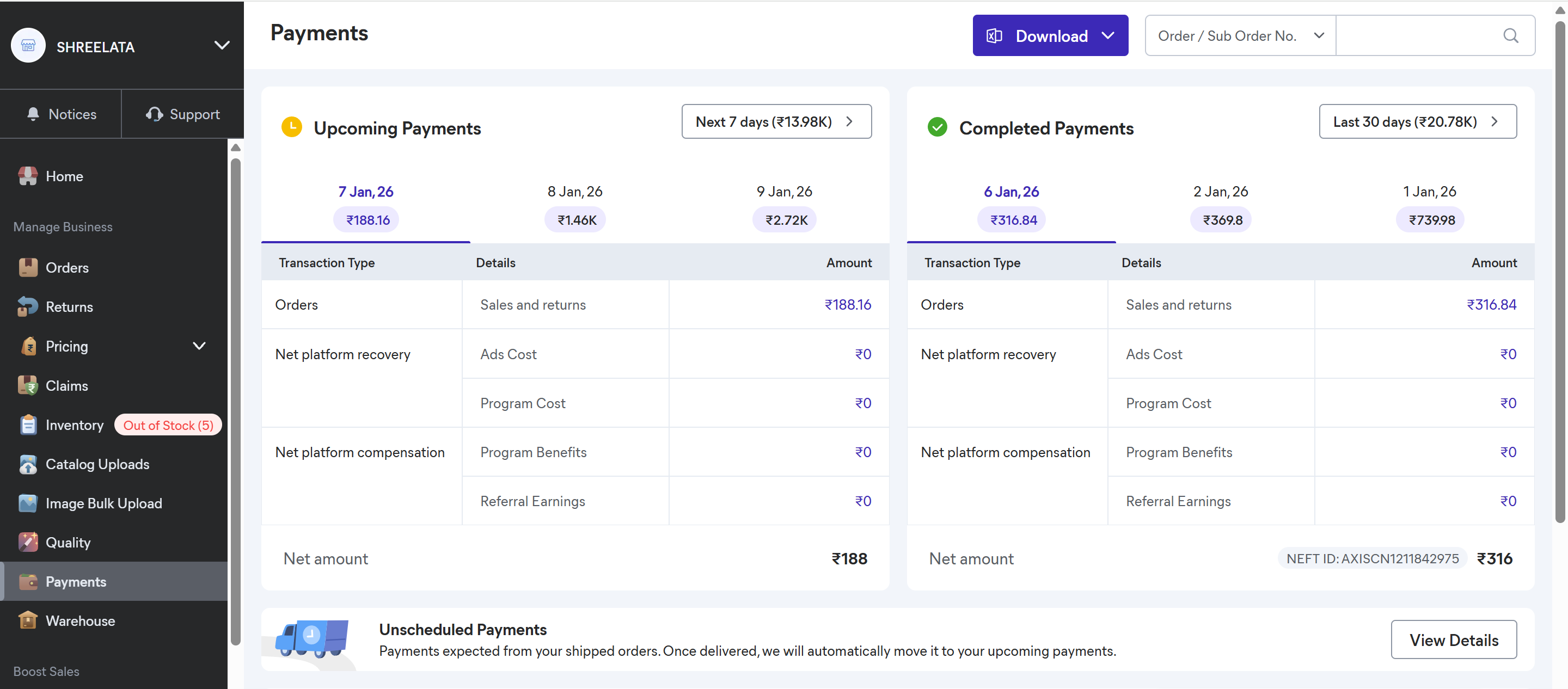Open Notices with the bell icon
The image size is (1568, 689).
tap(33, 114)
